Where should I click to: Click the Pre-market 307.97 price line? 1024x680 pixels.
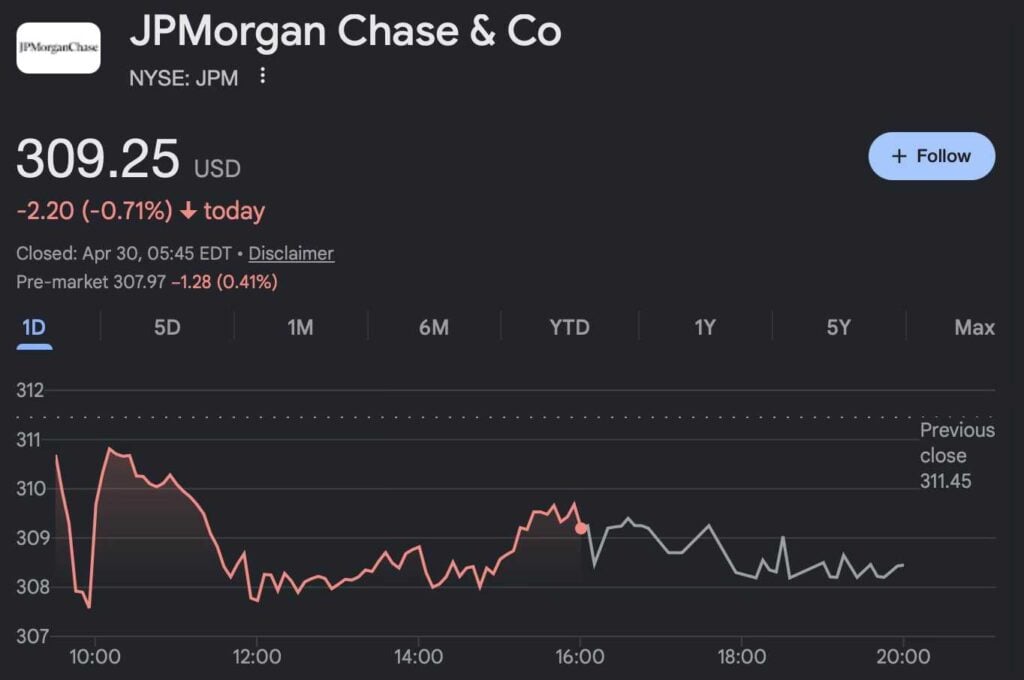(147, 282)
